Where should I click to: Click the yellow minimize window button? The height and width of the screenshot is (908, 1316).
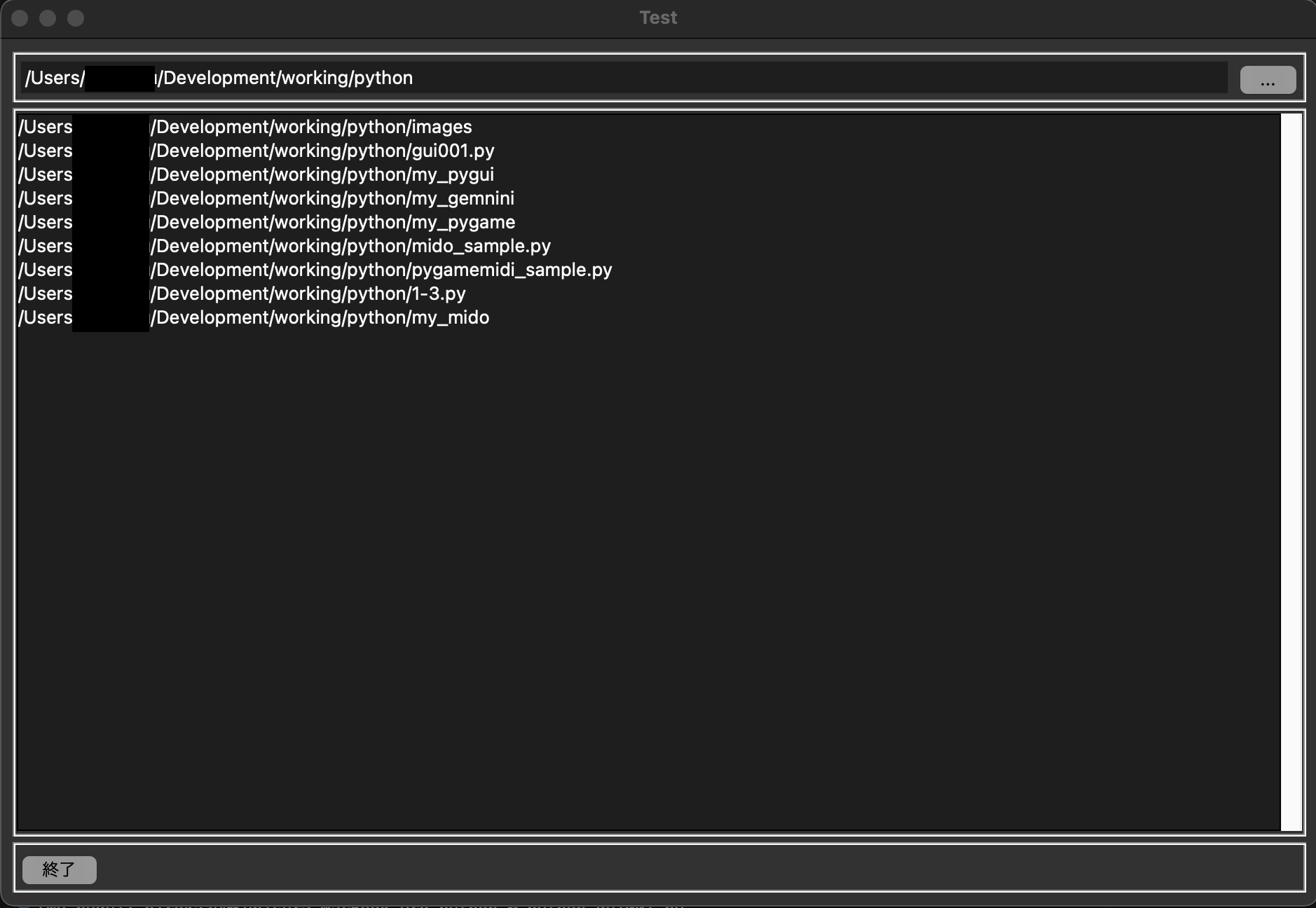tap(48, 18)
